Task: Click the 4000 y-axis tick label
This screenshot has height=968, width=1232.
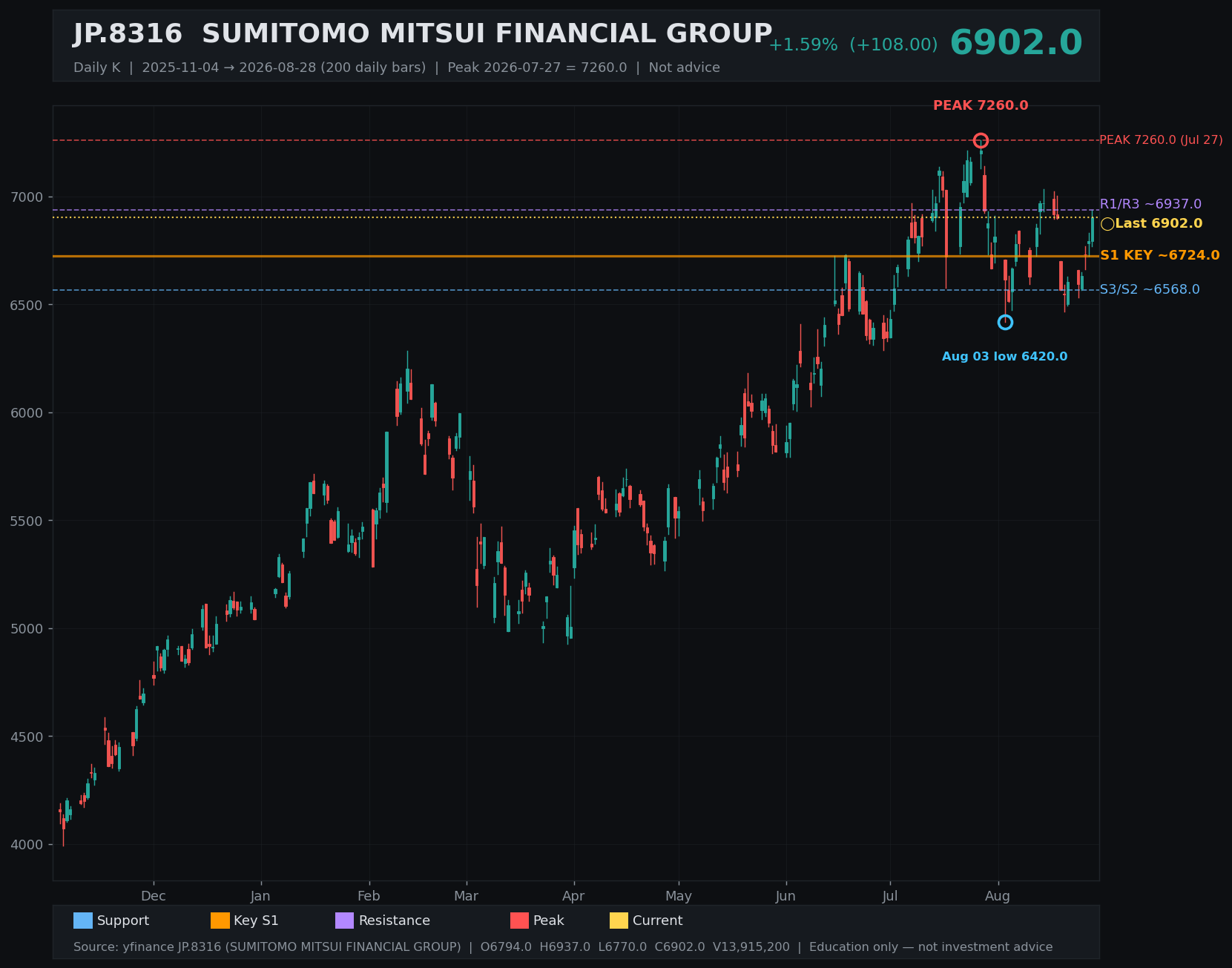Action: (27, 845)
